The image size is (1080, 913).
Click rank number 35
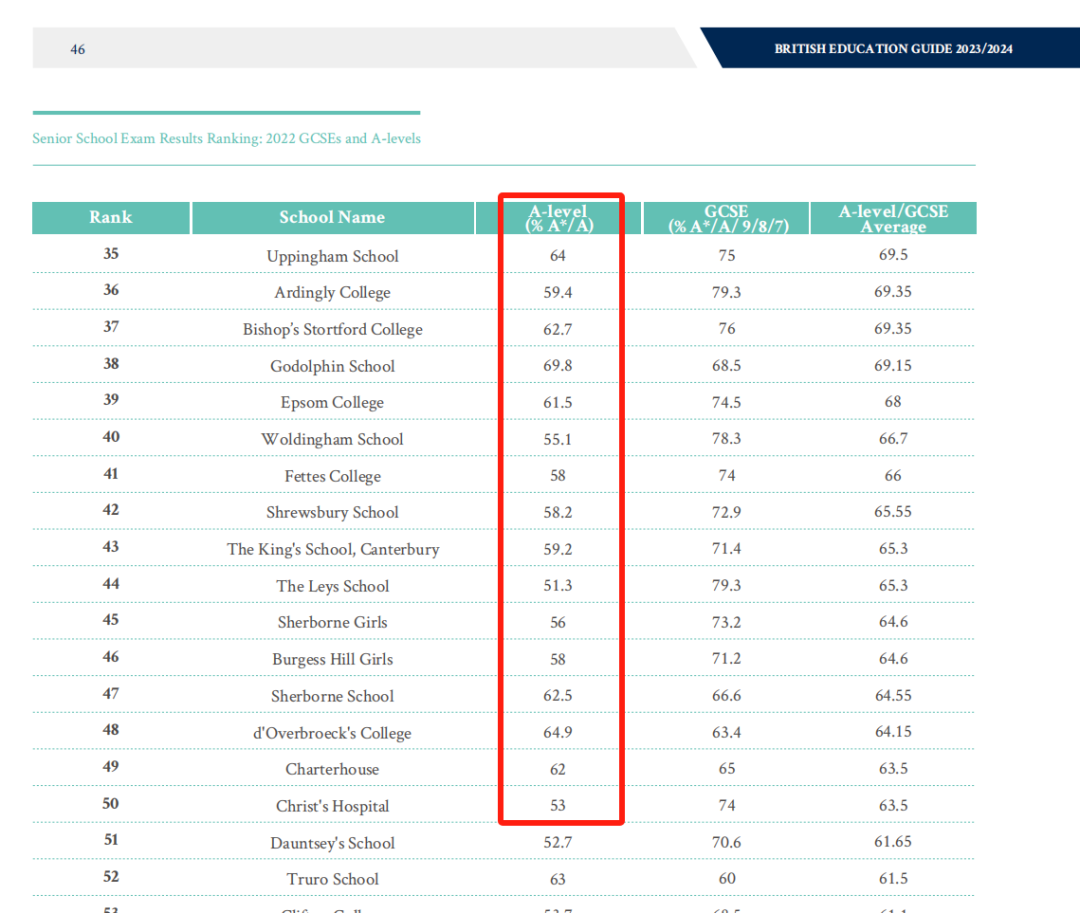coord(111,253)
